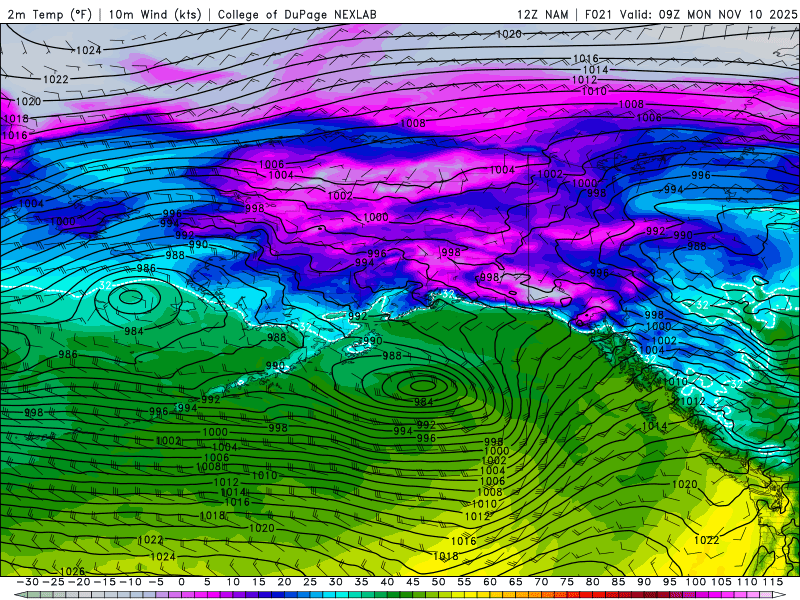Click the 110 value on the temperature scale
This screenshot has width=800, height=600.
point(747,582)
